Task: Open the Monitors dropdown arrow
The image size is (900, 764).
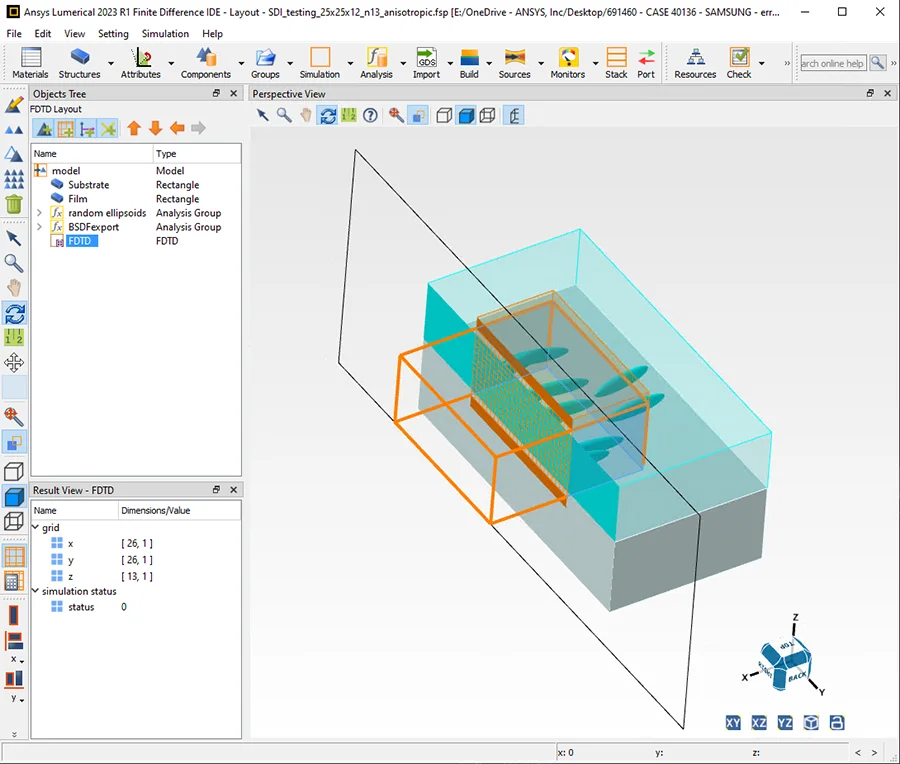Action: [x=595, y=63]
